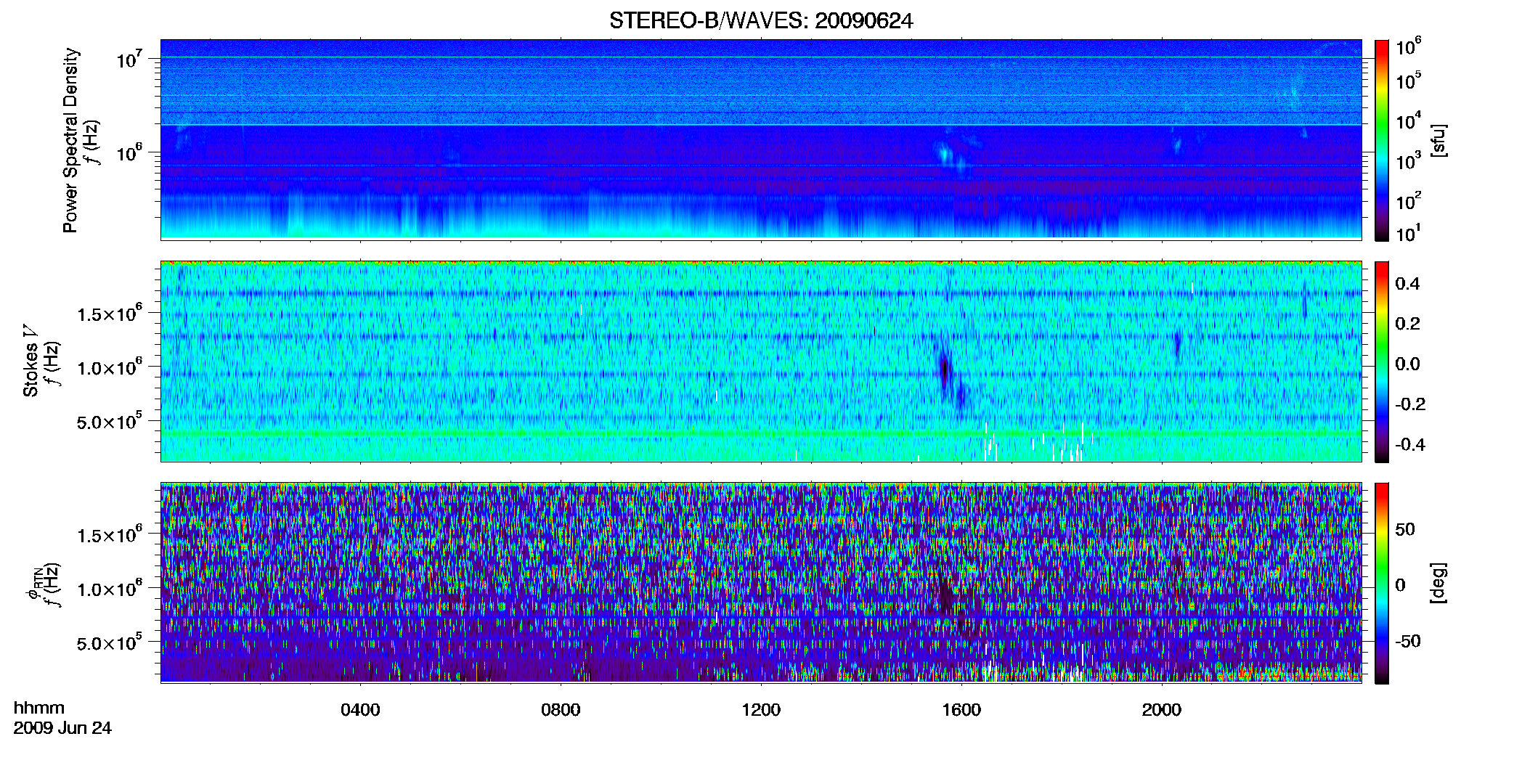Click the 2009 Jun 24 date label
The width and height of the screenshot is (1522, 784).
(x=62, y=728)
